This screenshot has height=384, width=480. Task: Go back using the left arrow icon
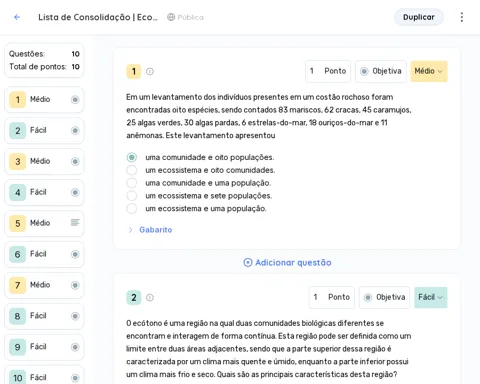pos(17,17)
